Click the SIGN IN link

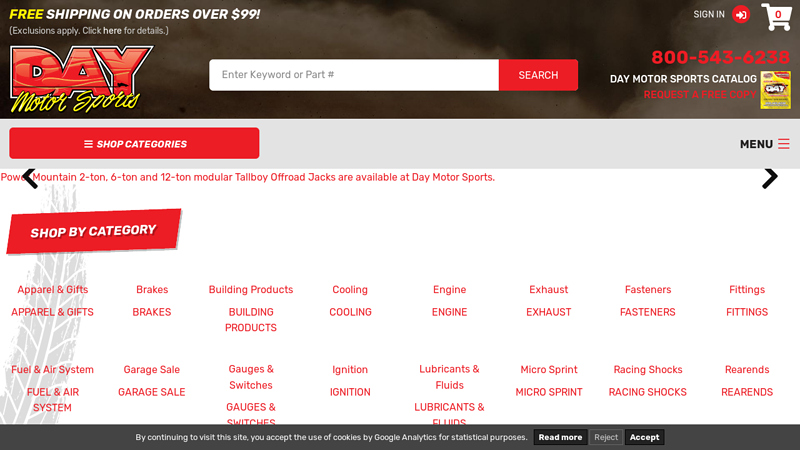[x=709, y=14]
